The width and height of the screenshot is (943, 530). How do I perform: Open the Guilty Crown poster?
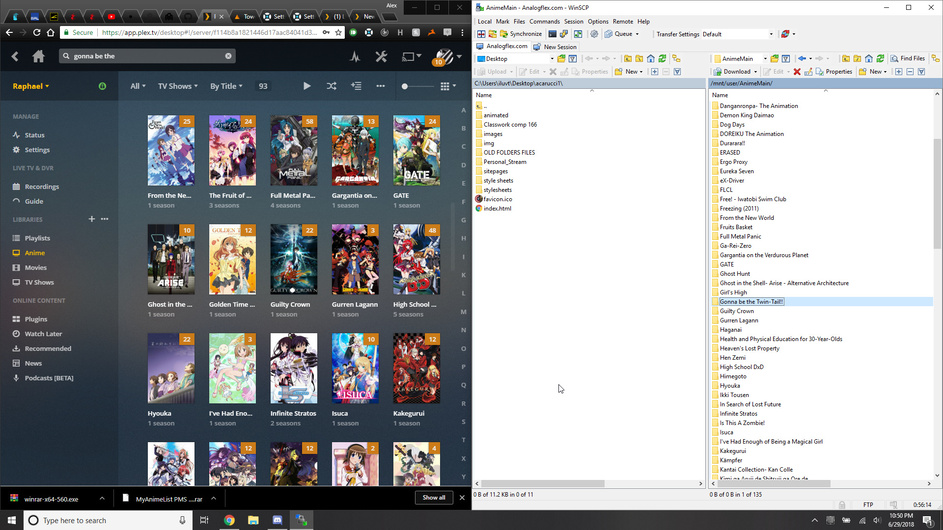tap(293, 259)
